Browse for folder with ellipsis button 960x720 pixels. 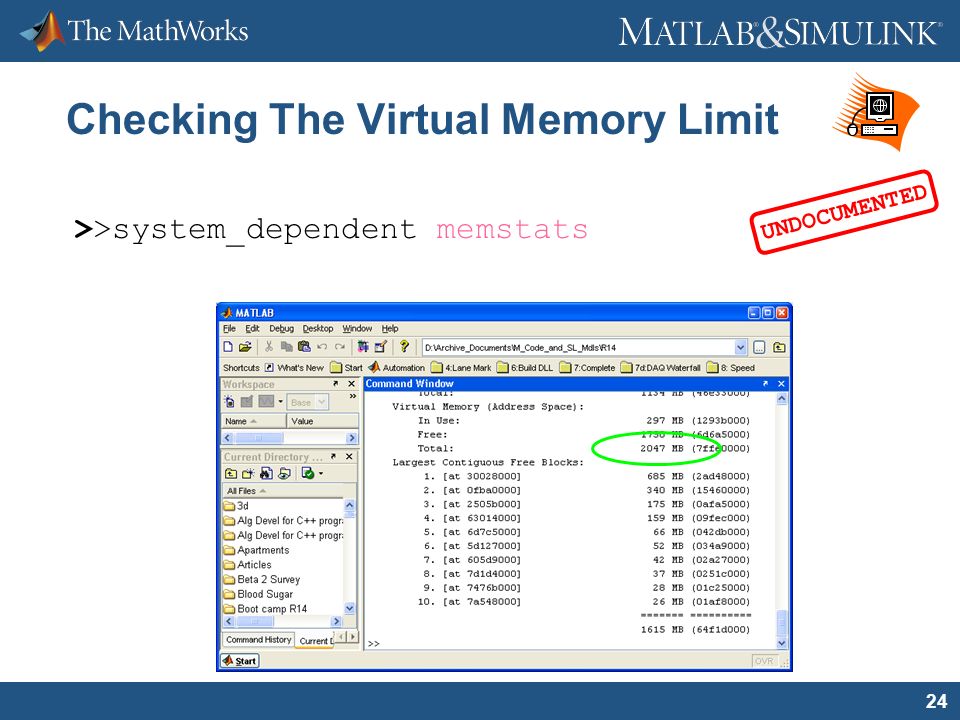[x=759, y=348]
